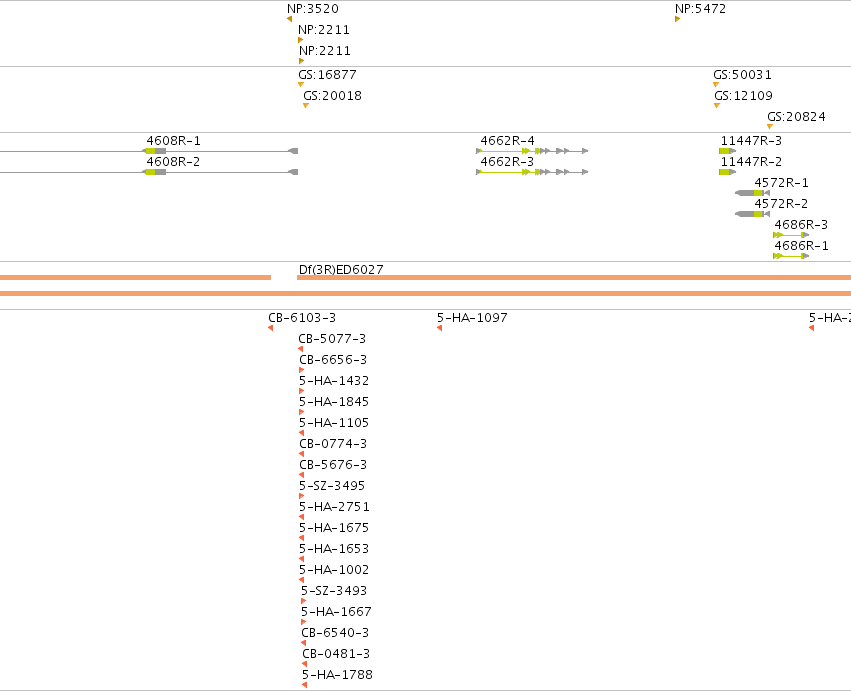
Task: Select the marker beneath GS:20824
Action: pos(770,127)
